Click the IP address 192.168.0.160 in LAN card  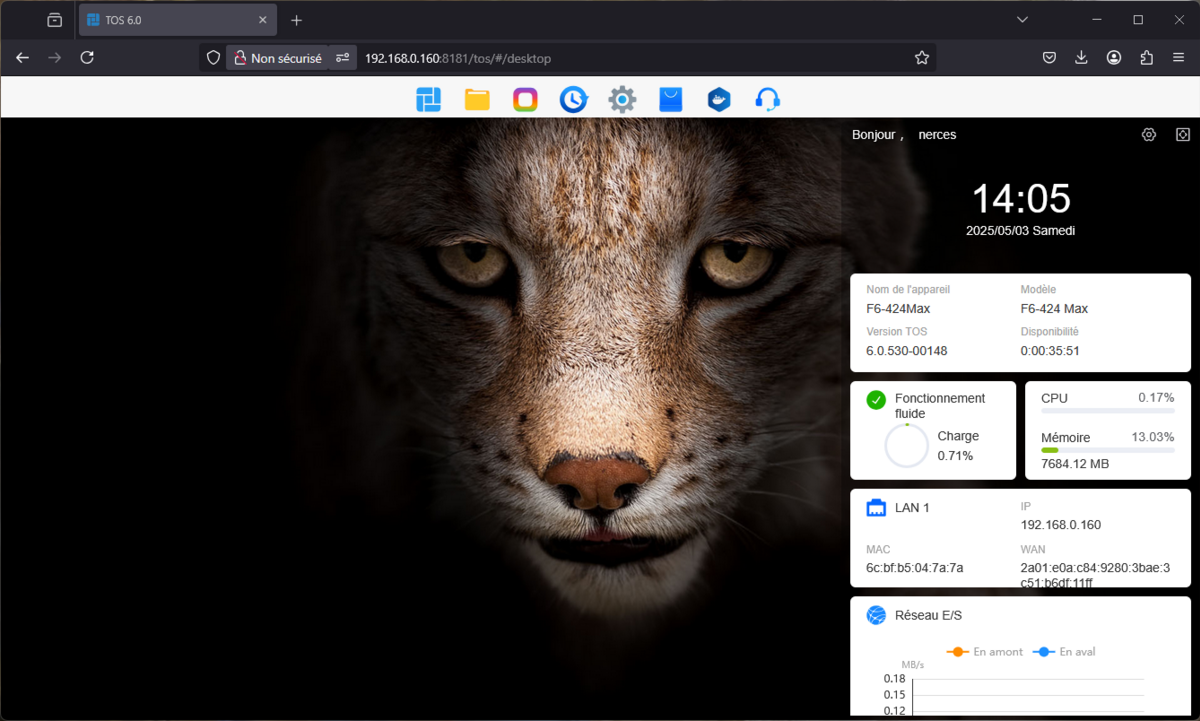pos(1060,525)
